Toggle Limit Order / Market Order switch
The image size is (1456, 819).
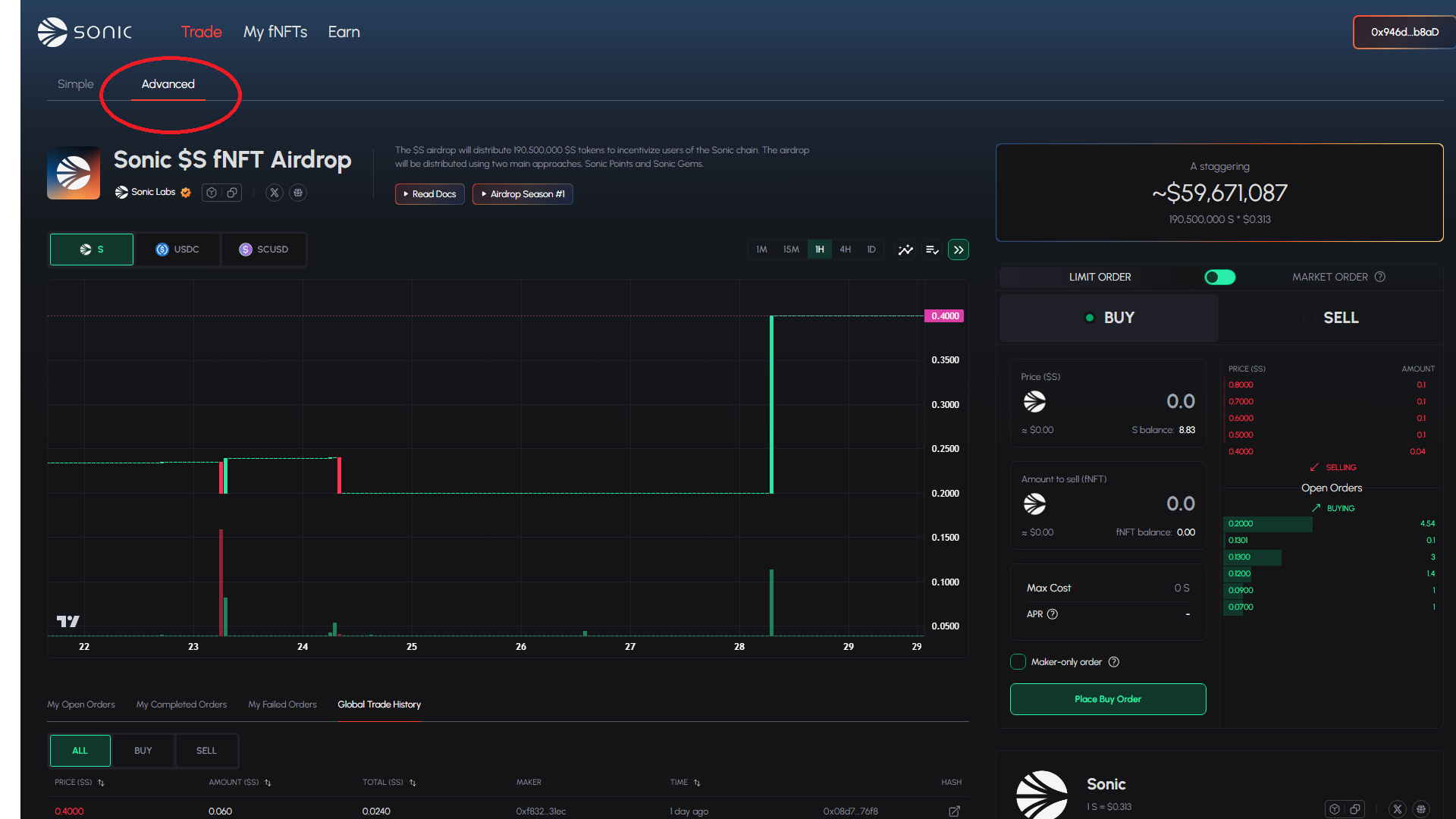pyautogui.click(x=1219, y=277)
